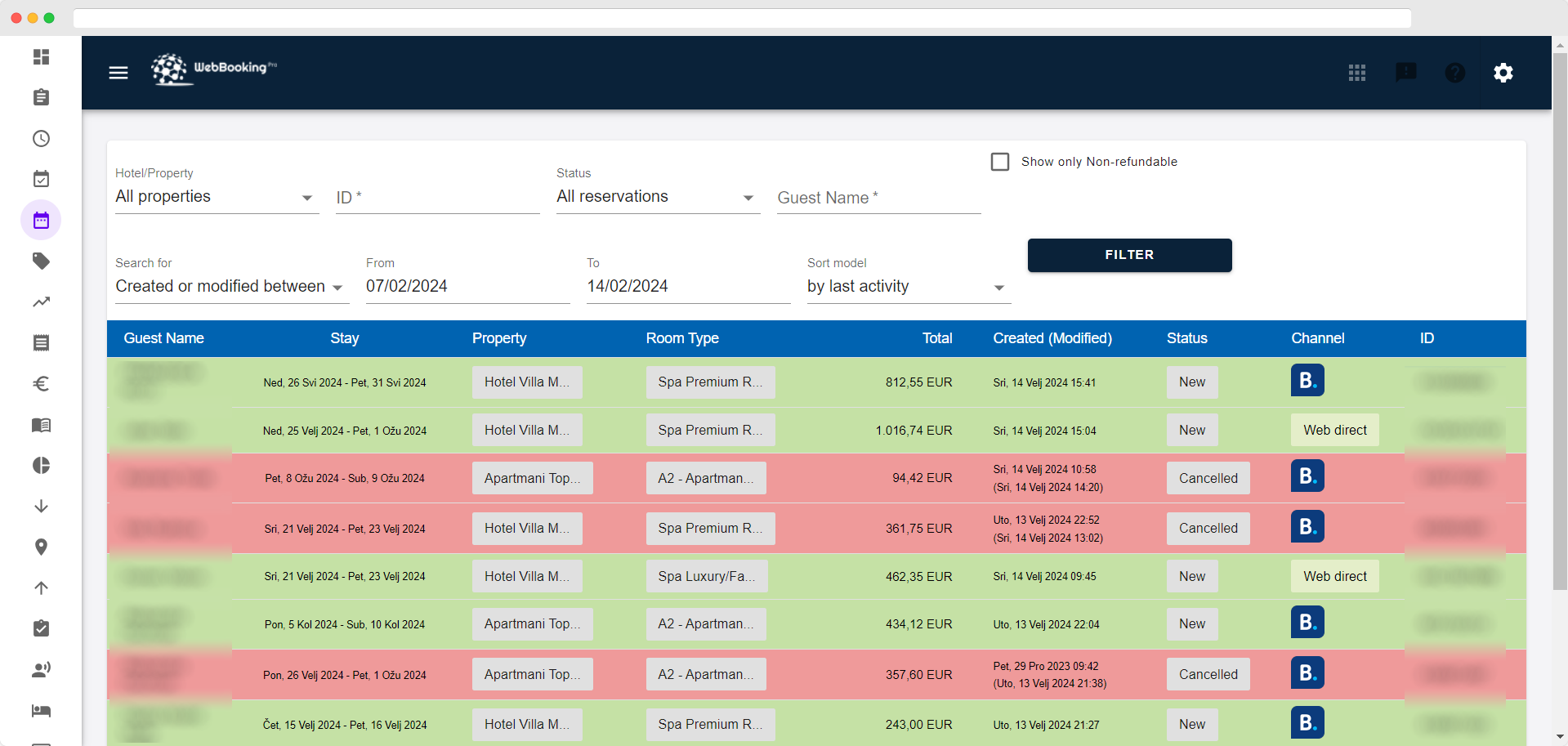Open dashboard icon in sidebar
The image size is (1568, 746).
(x=41, y=56)
